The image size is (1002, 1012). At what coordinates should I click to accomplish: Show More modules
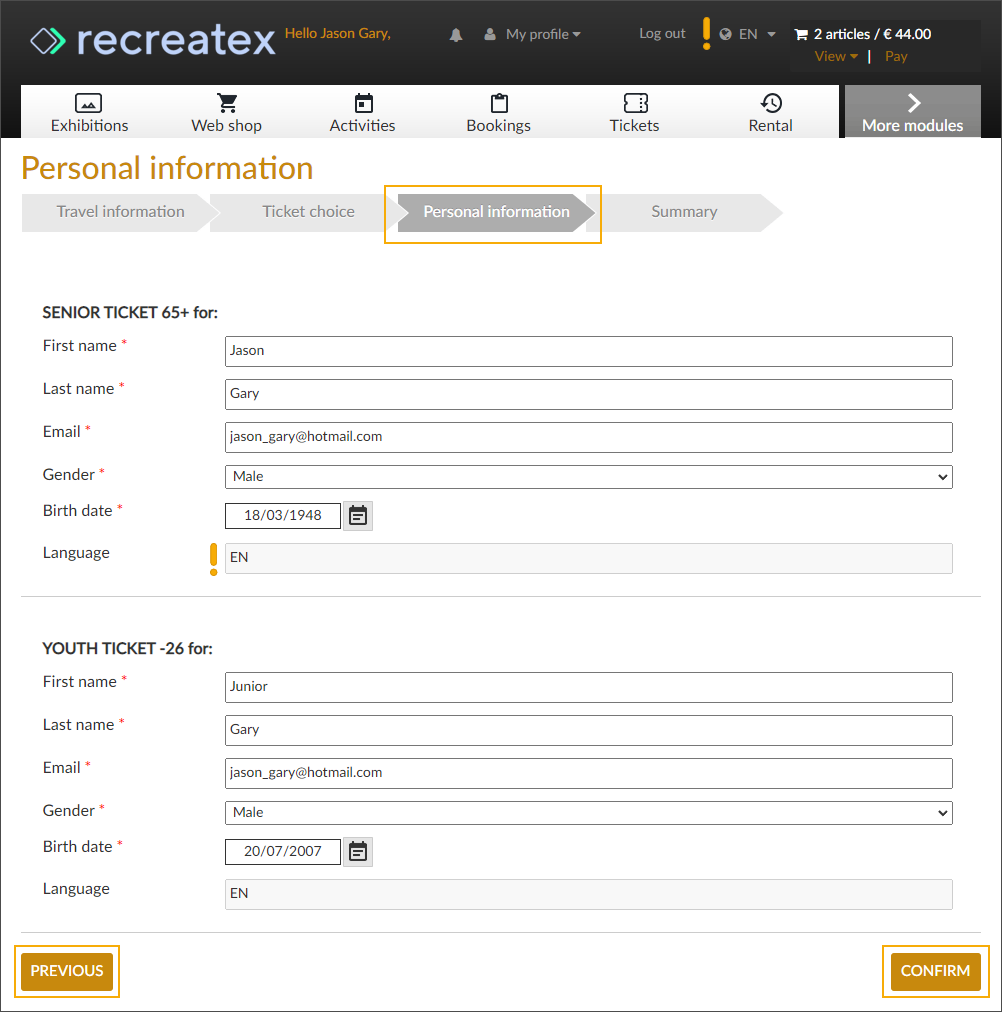tap(912, 113)
